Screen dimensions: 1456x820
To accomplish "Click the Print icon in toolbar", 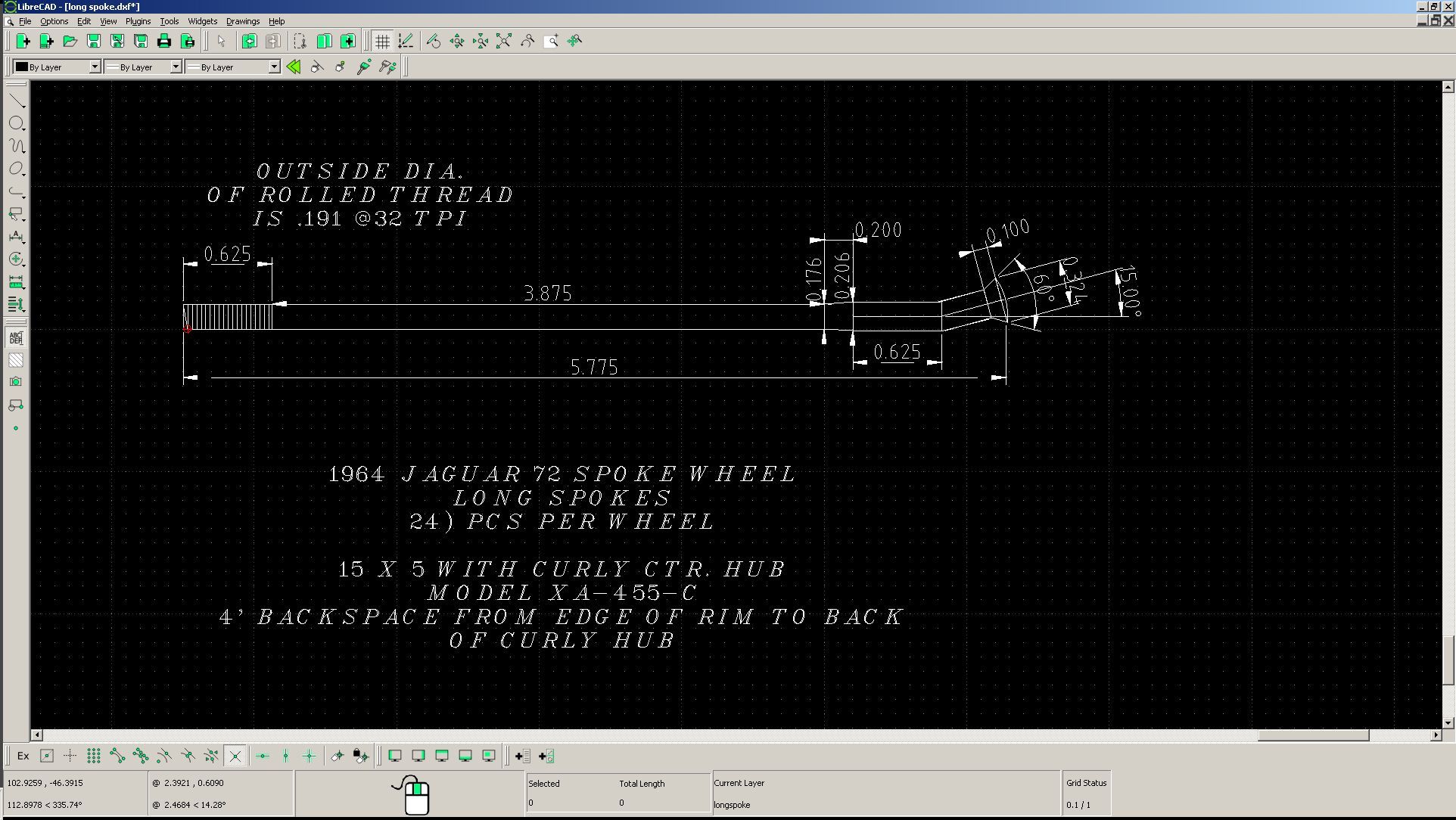I will (164, 41).
